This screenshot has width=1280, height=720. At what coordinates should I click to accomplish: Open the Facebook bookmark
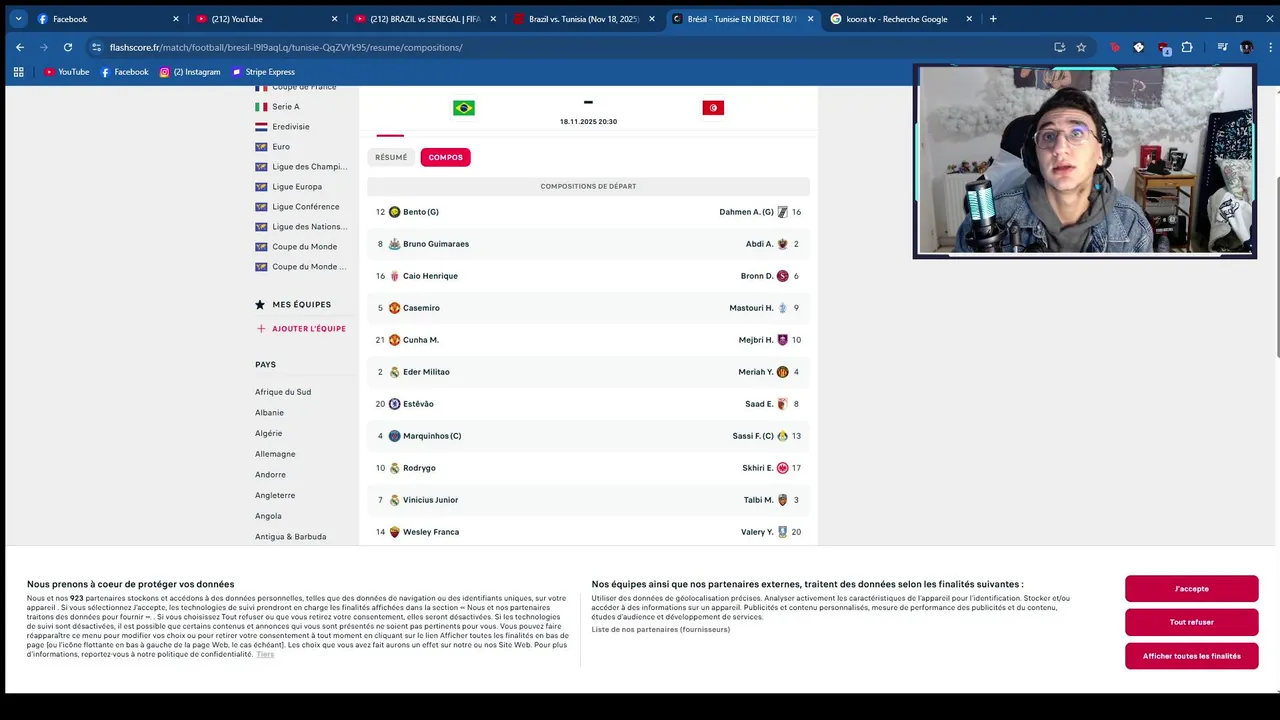124,72
